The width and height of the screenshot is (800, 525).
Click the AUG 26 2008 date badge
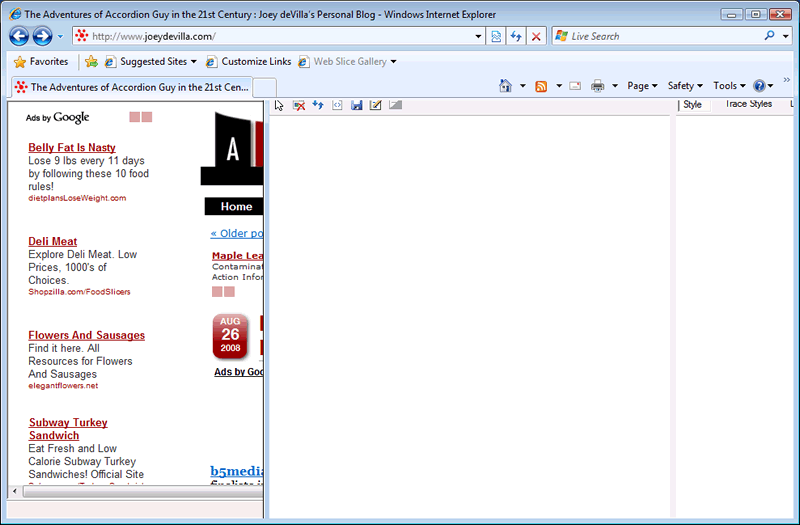(x=230, y=335)
